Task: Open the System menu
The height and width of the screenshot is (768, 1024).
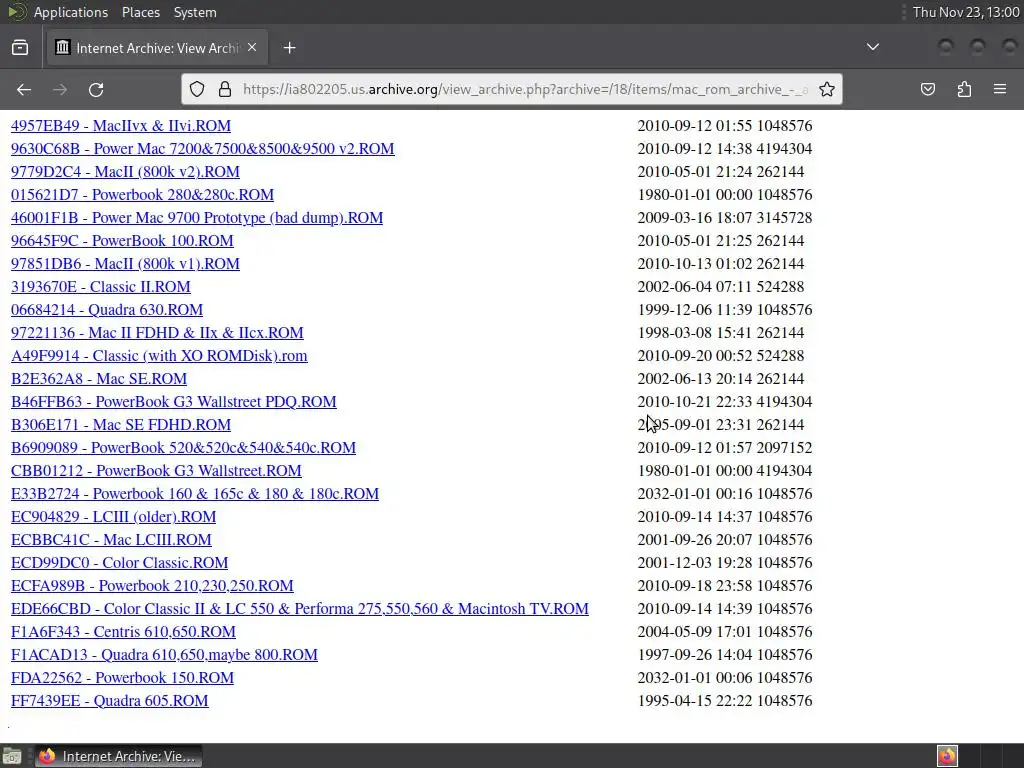Action: (x=195, y=12)
